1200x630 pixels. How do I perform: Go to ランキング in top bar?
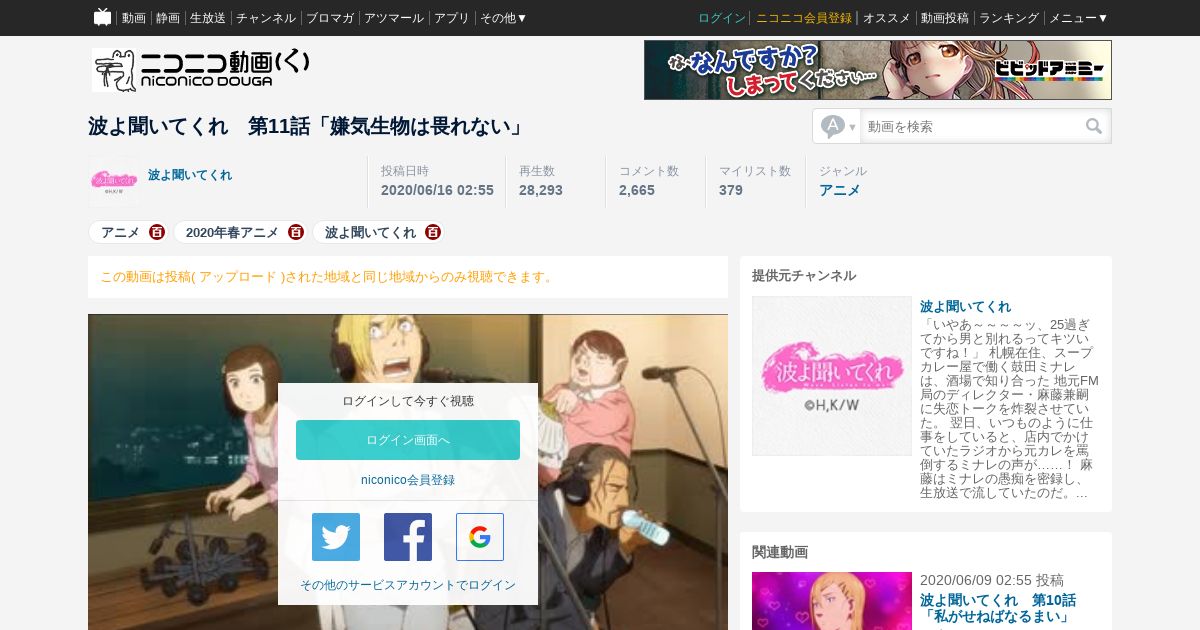[x=1009, y=18]
